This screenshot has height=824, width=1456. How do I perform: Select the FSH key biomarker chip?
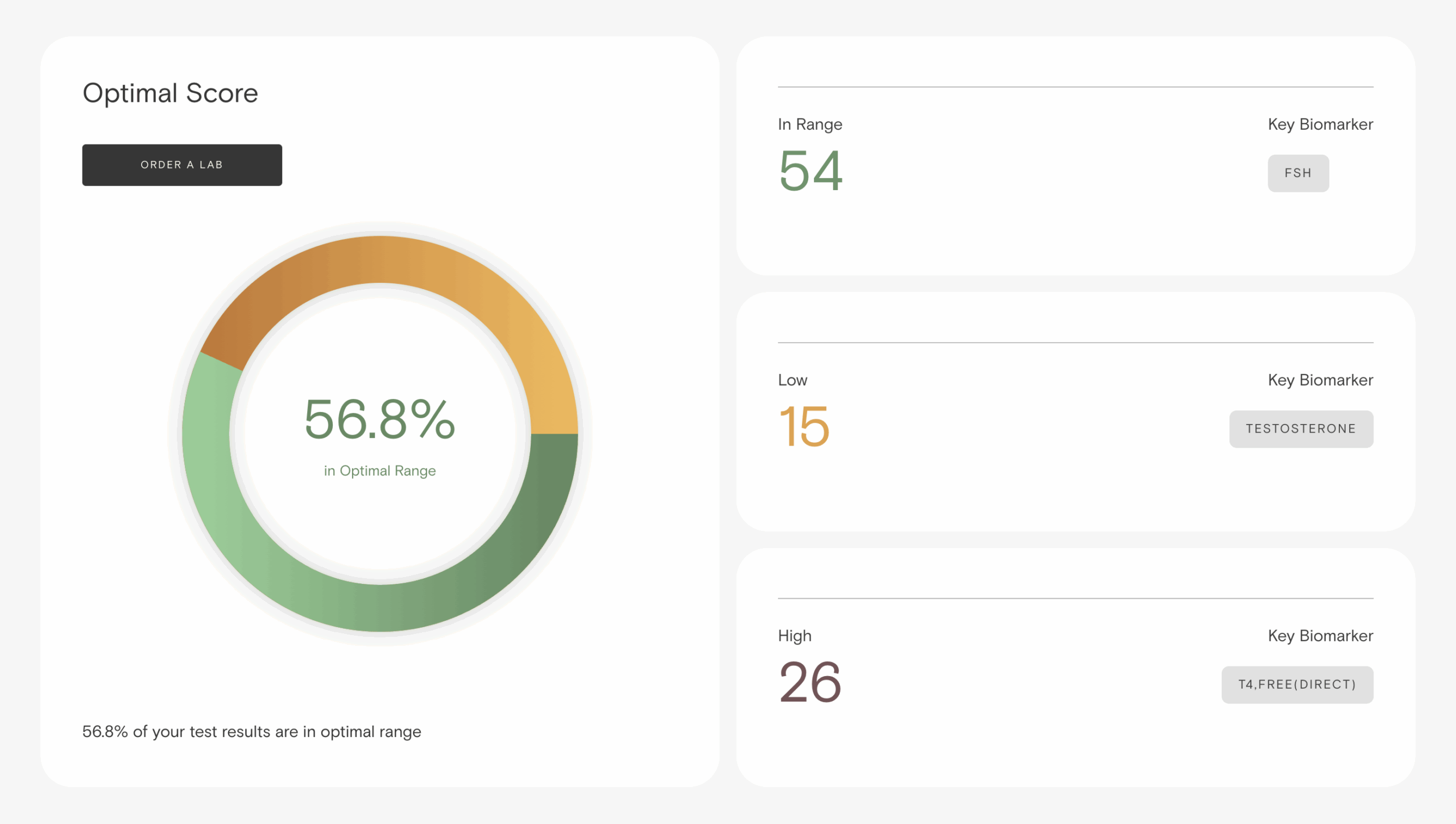[x=1298, y=173]
